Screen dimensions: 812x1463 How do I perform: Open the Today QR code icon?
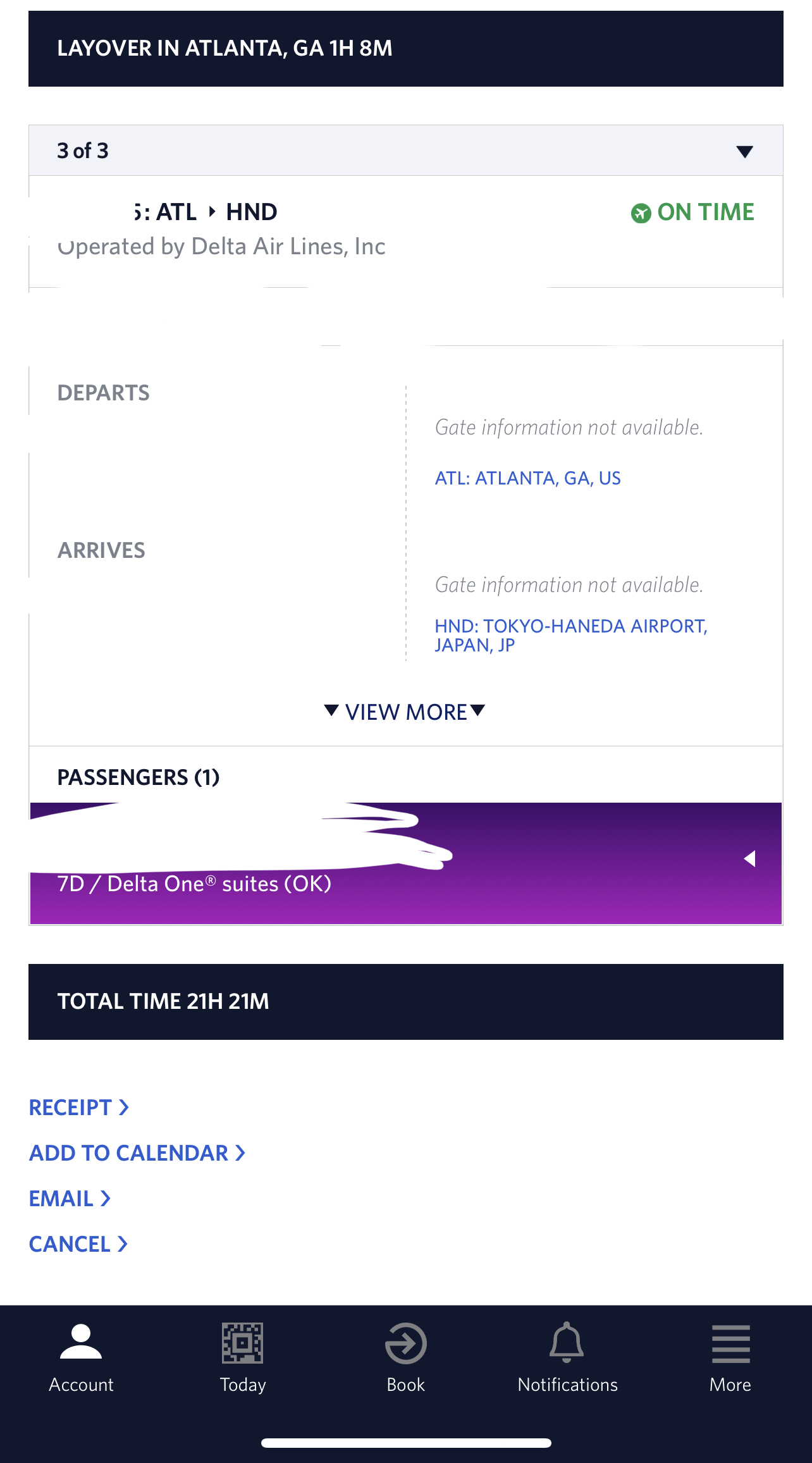click(x=243, y=1342)
